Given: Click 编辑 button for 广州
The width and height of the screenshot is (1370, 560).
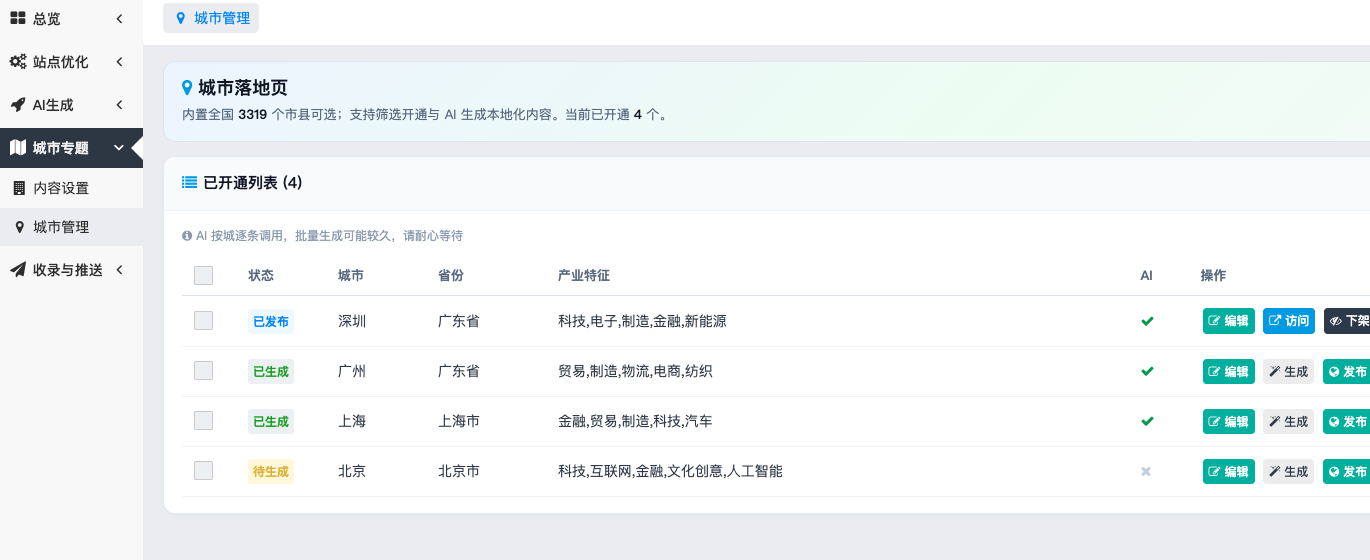Looking at the screenshot, I should (1228, 371).
